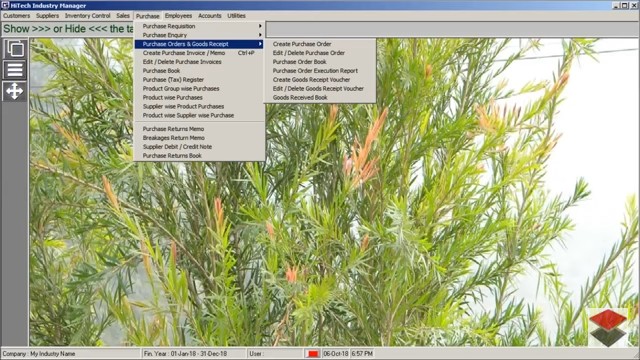Open the Sales menu
This screenshot has height=360, width=640.
[122, 16]
